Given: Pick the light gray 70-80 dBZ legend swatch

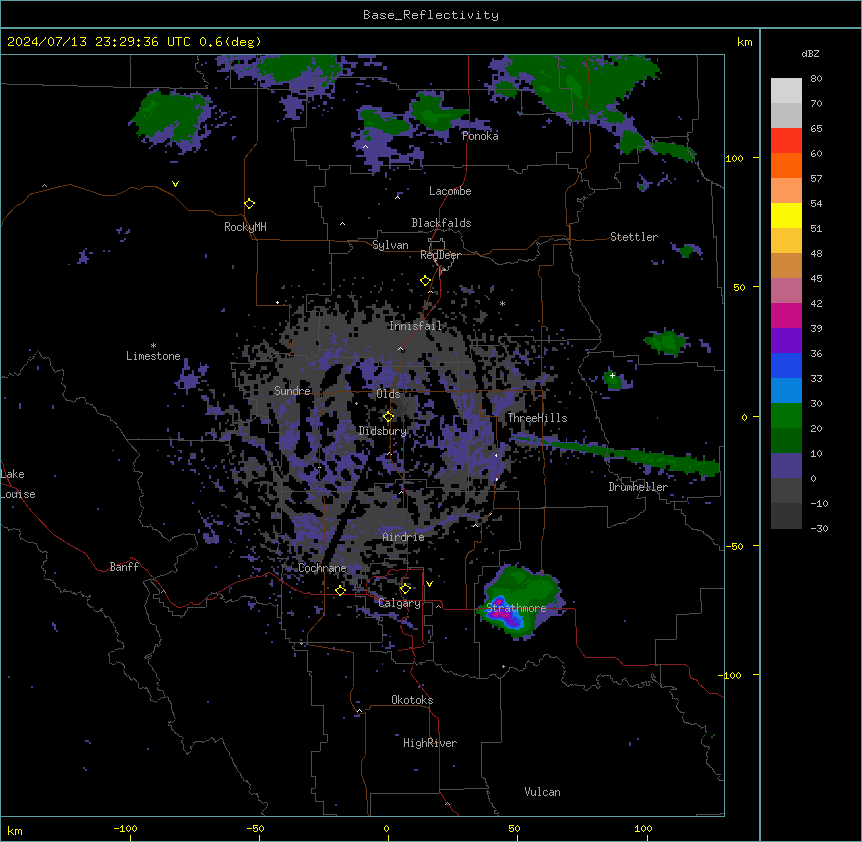Looking at the screenshot, I should (786, 91).
